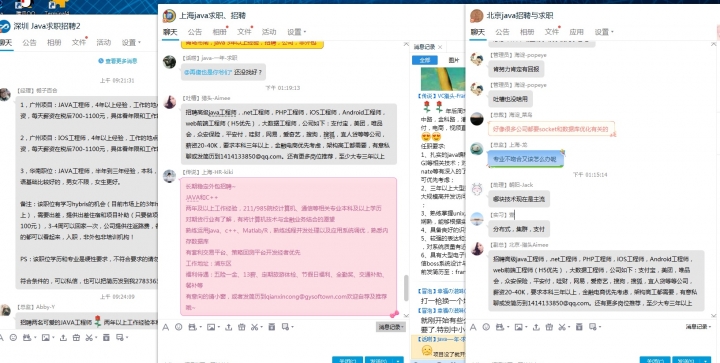Click the picture icon in the Shenzhen chat toolbar
The image size is (720, 363).
[45, 337]
